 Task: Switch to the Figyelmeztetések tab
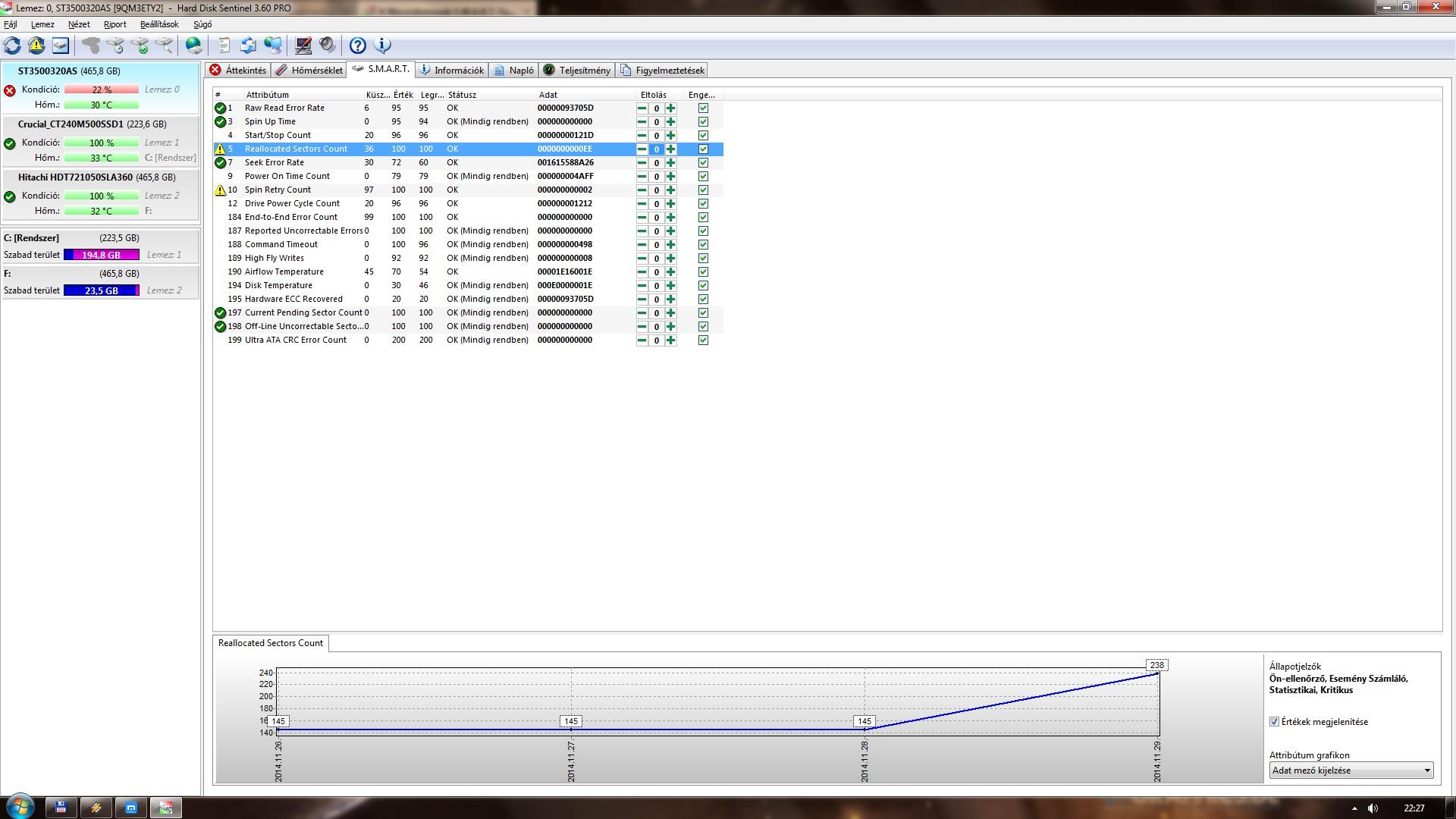click(x=662, y=70)
